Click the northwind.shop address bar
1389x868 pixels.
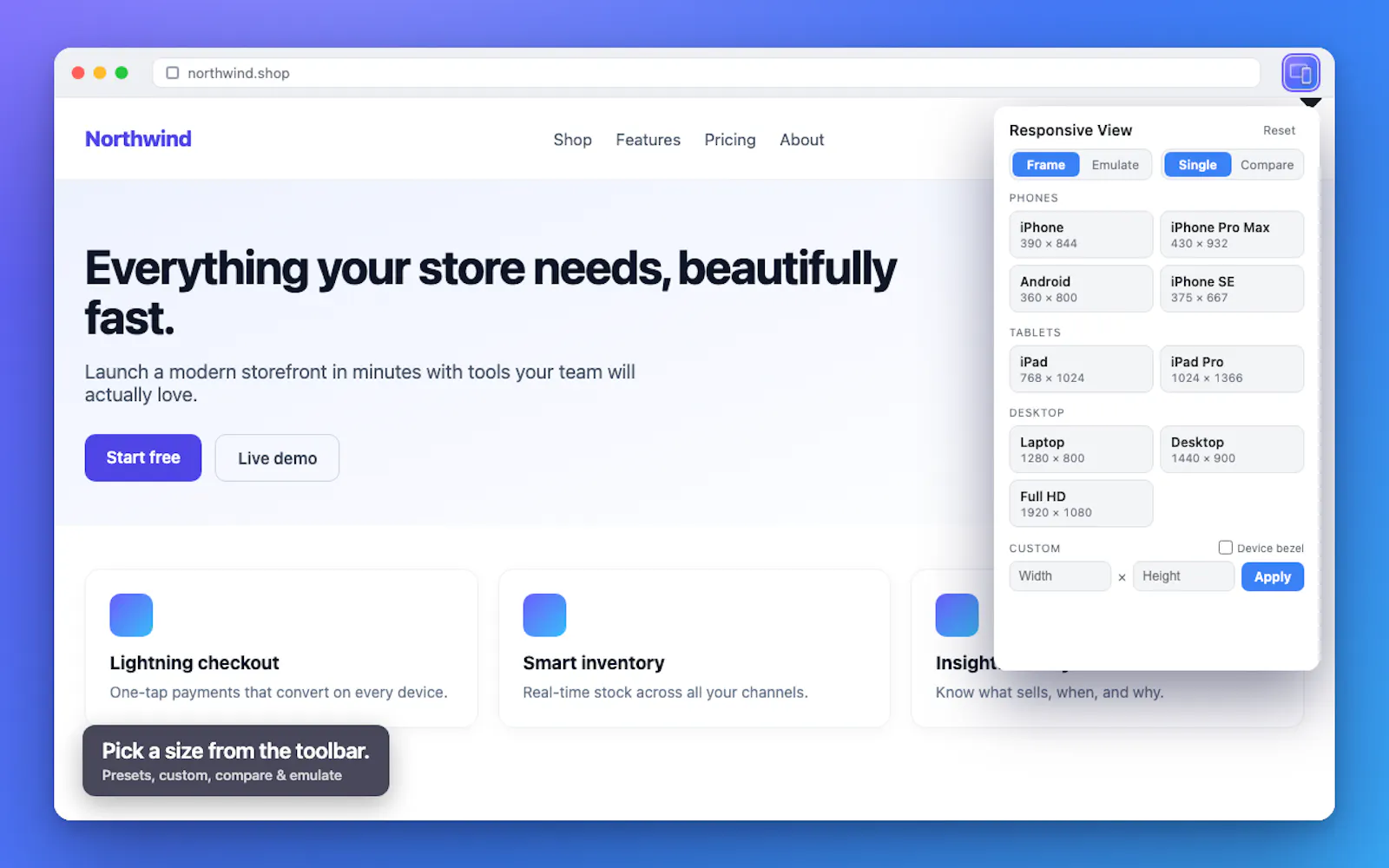(x=706, y=73)
